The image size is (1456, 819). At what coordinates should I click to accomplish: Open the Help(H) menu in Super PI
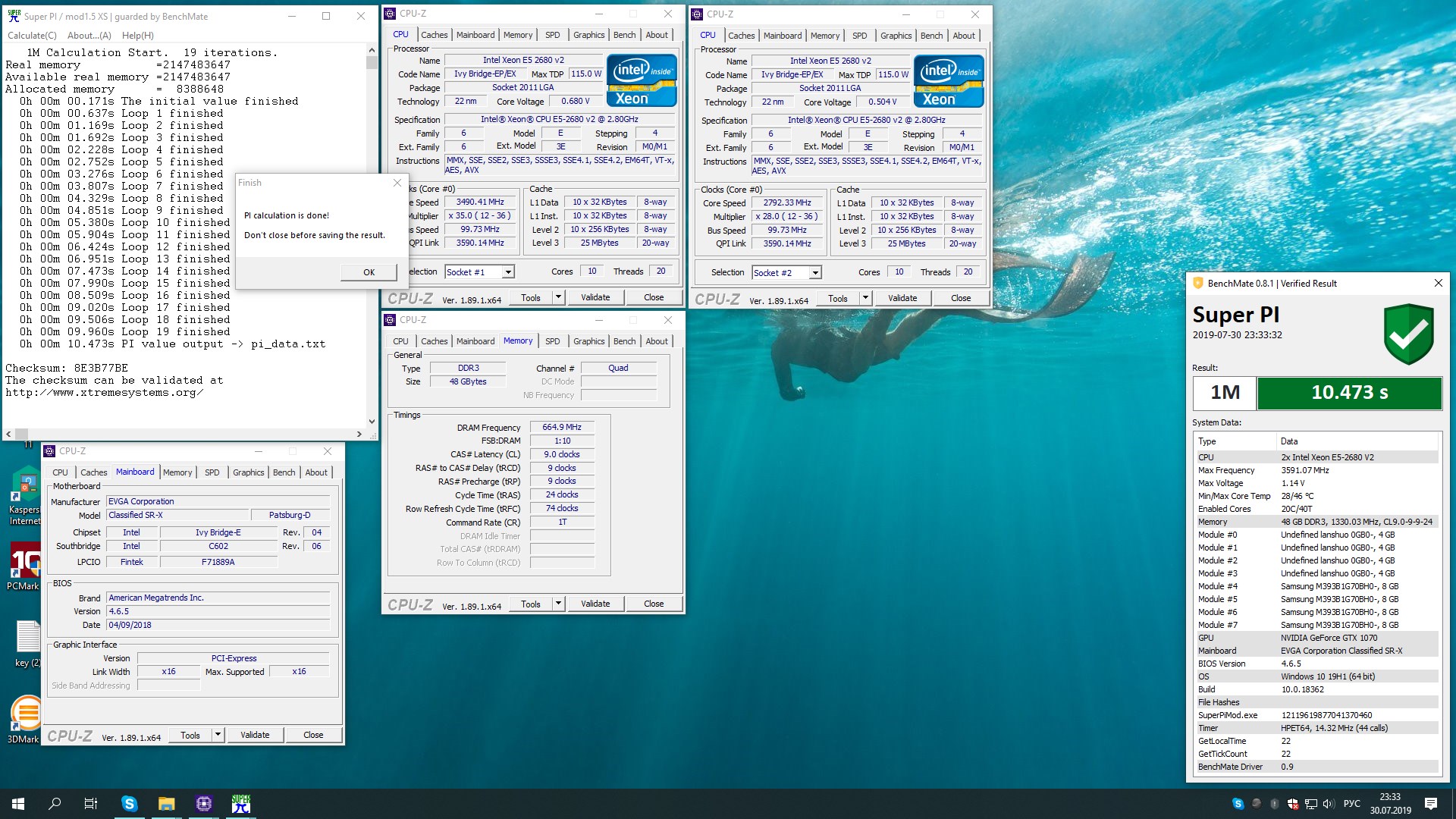click(137, 36)
